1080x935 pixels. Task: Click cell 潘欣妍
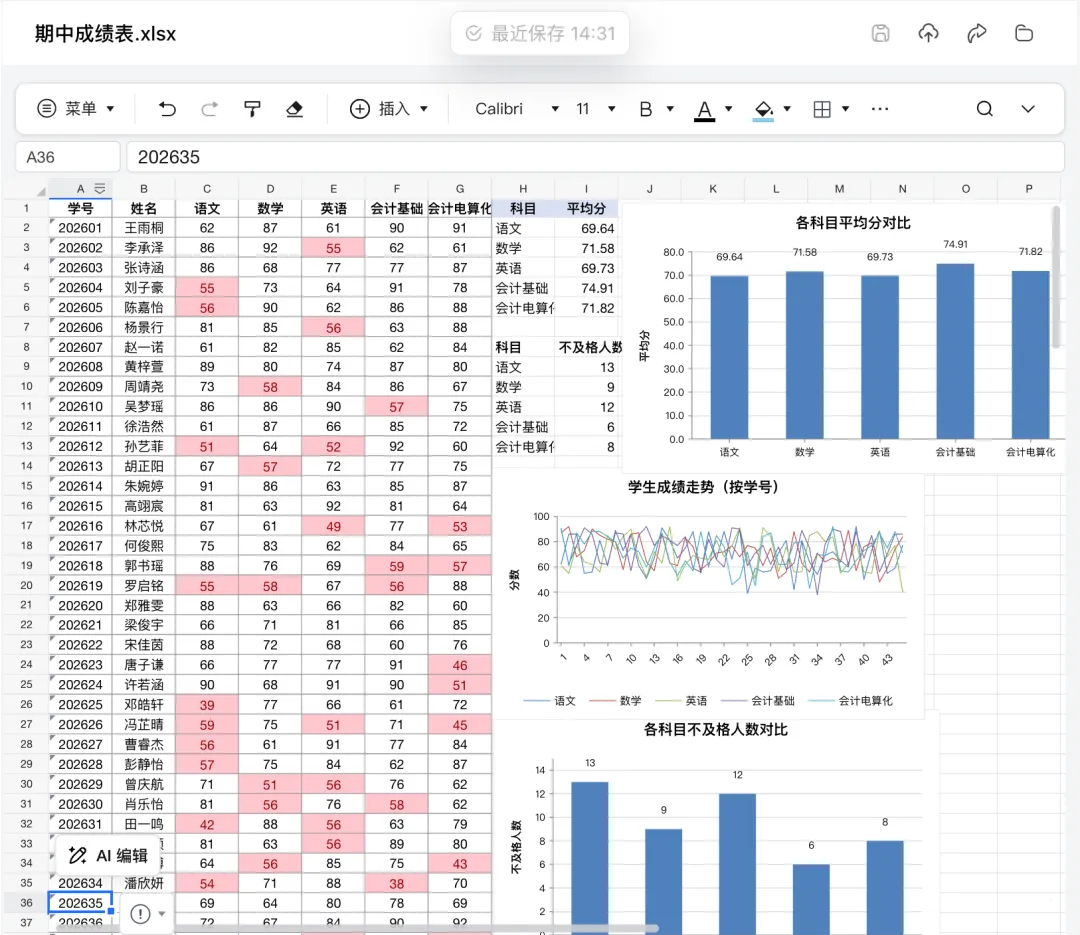pyautogui.click(x=144, y=883)
